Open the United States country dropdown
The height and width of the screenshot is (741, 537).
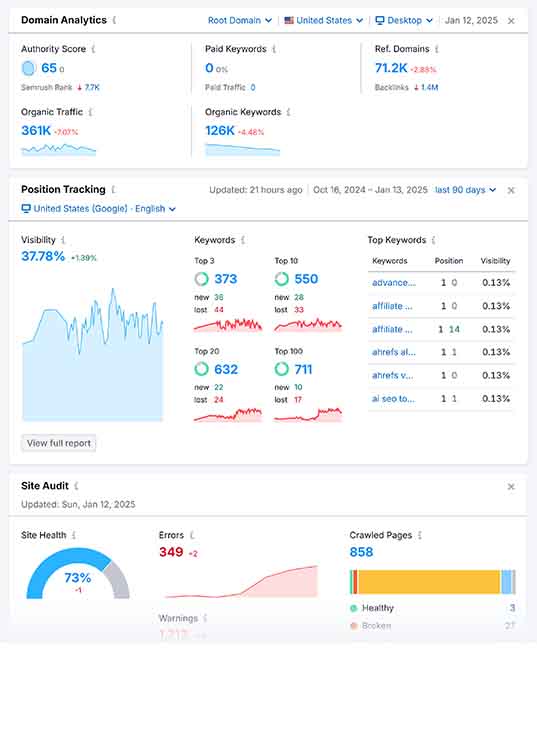click(323, 20)
